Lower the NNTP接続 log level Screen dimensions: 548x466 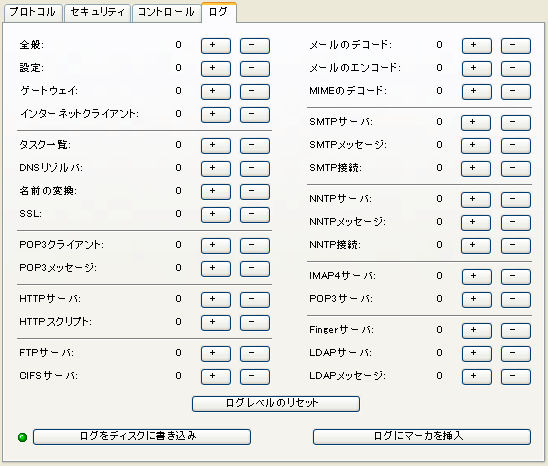[515, 245]
